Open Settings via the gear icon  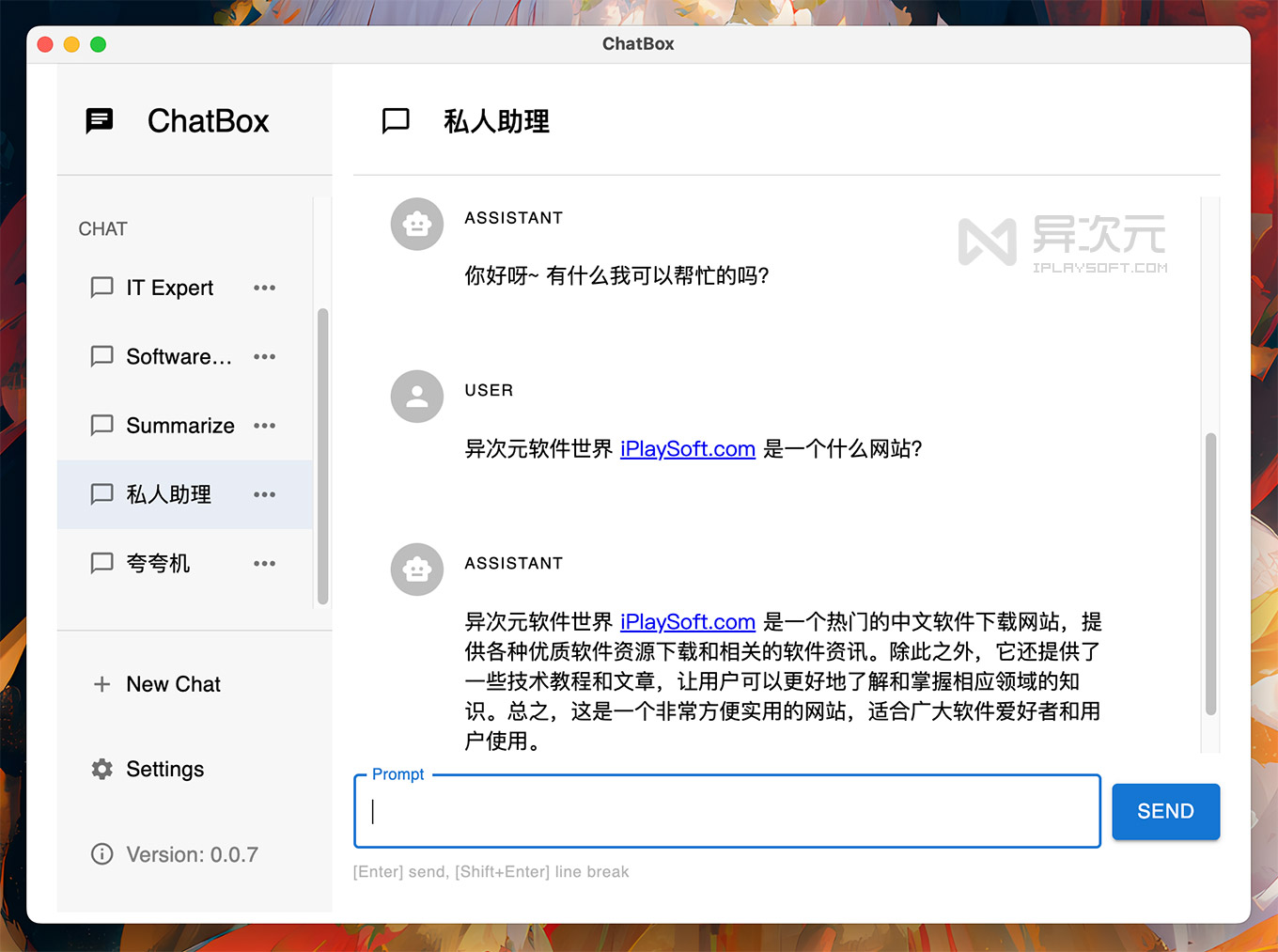101,769
